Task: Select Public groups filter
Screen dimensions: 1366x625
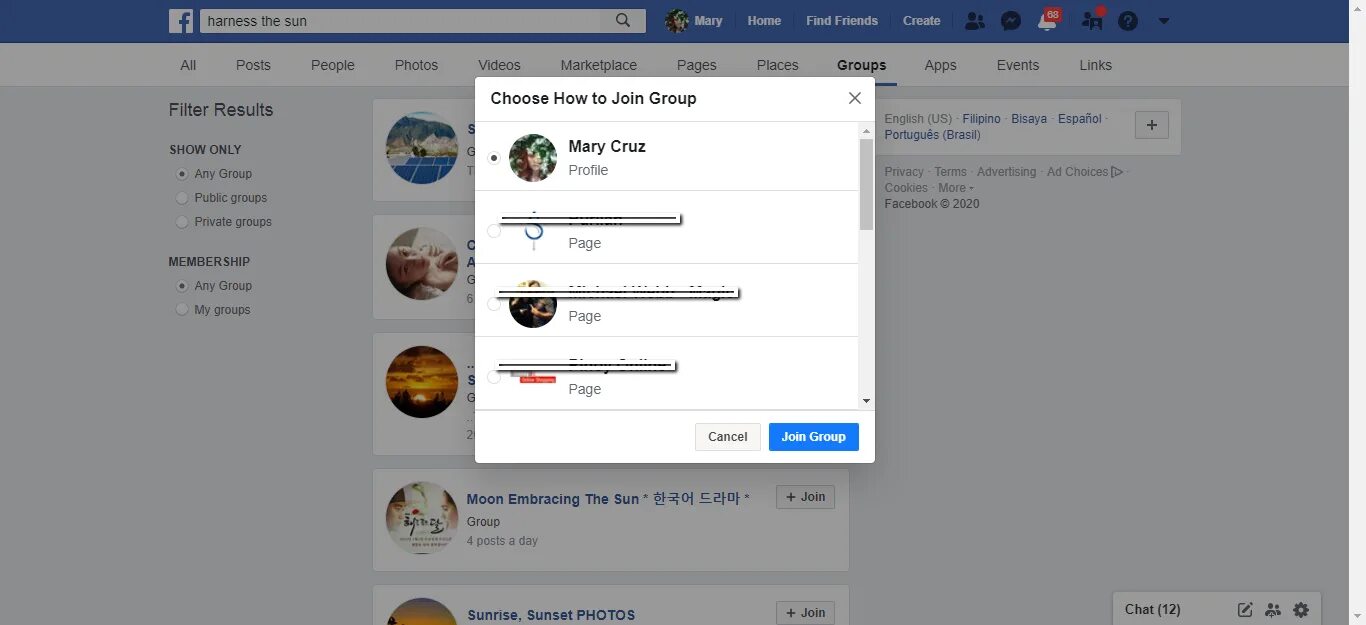Action: click(182, 198)
